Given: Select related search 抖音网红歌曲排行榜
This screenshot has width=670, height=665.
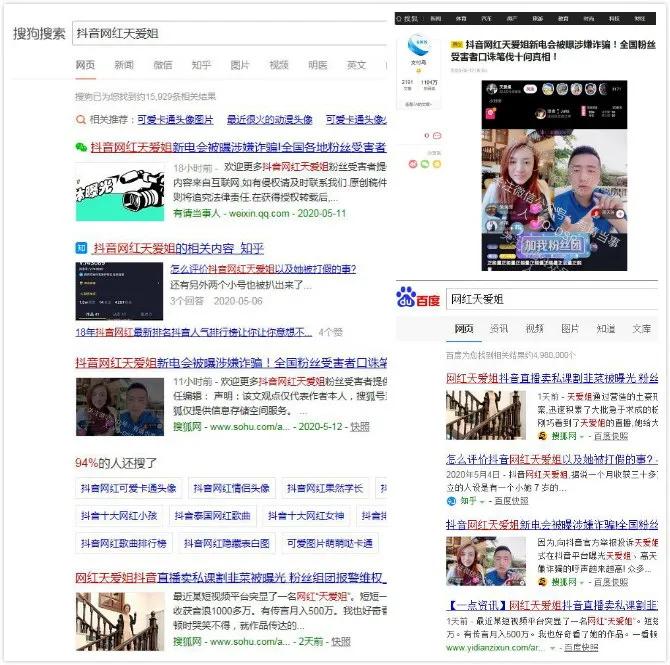Looking at the screenshot, I should point(124,543).
